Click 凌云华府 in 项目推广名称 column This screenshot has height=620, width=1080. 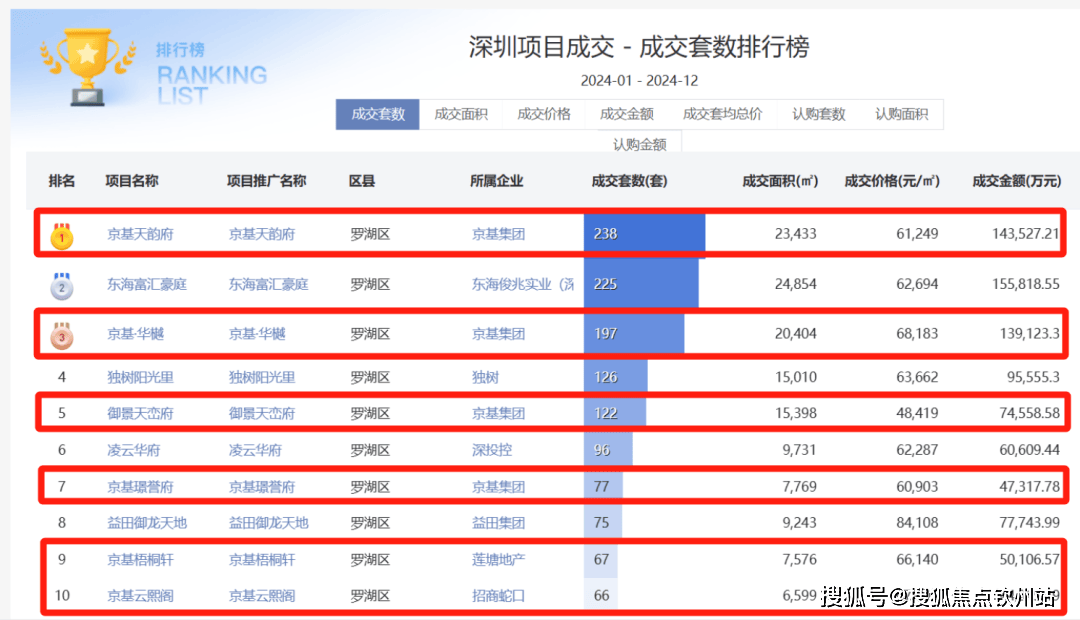[256, 451]
